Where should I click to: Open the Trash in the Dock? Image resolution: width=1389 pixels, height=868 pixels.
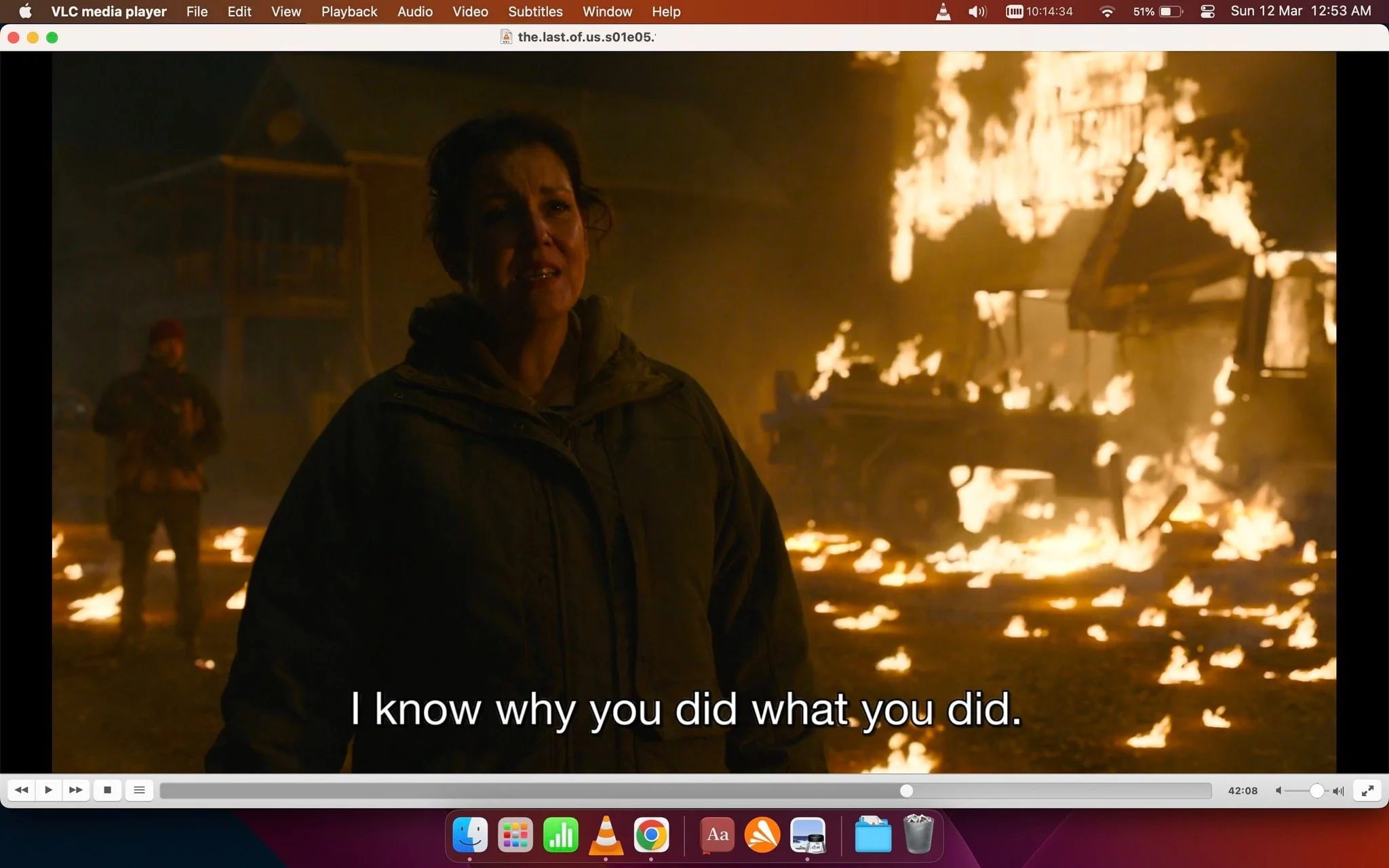coord(918,834)
